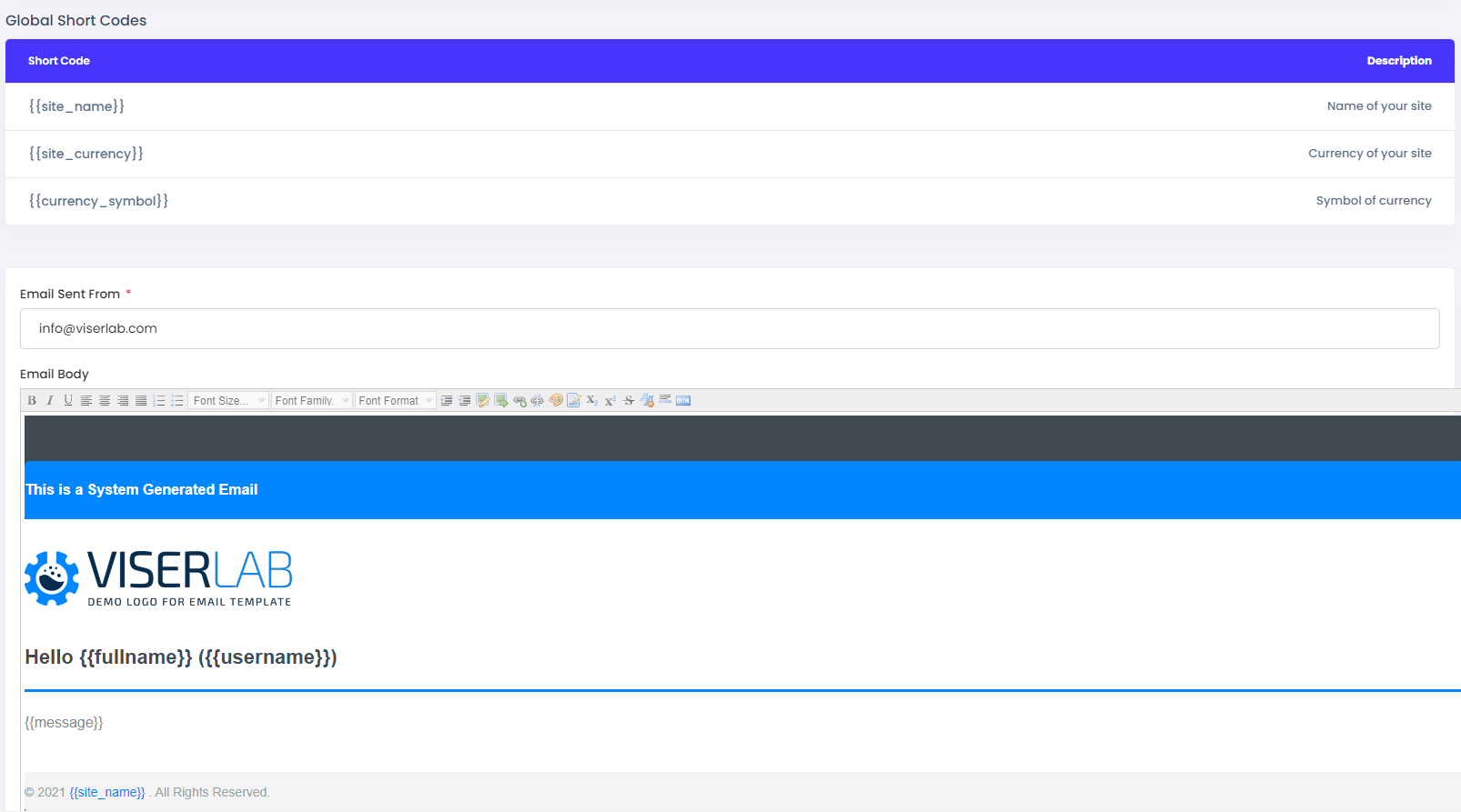Click the Short Code column header
Image resolution: width=1461 pixels, height=812 pixels.
point(59,61)
